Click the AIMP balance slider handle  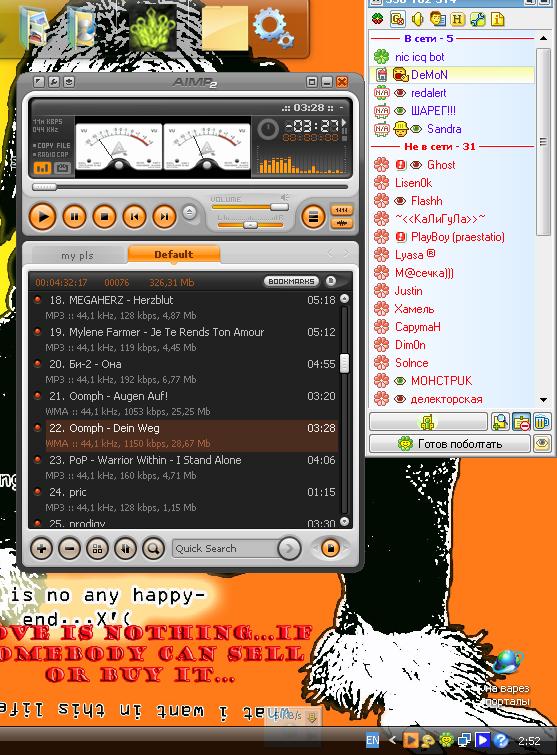250,225
